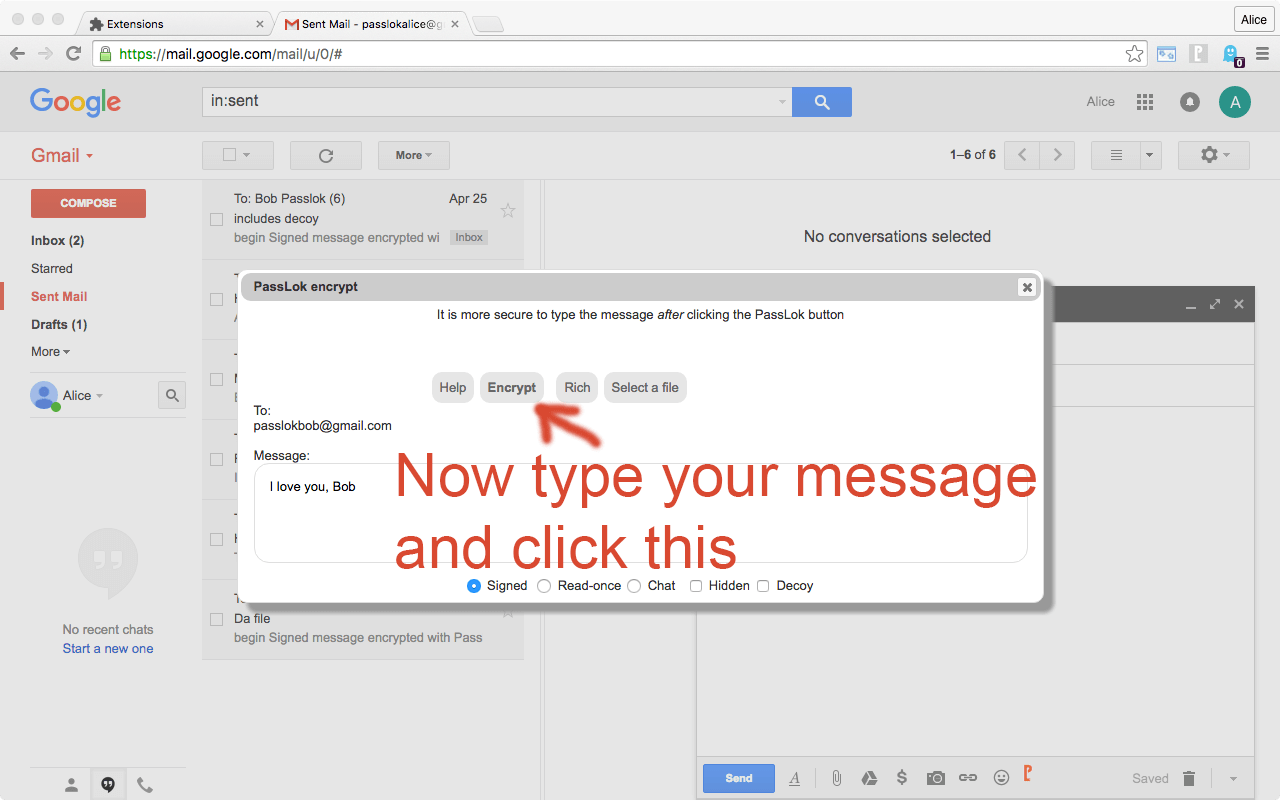
Task: Insert emoticon smiley icon
Action: (1001, 778)
